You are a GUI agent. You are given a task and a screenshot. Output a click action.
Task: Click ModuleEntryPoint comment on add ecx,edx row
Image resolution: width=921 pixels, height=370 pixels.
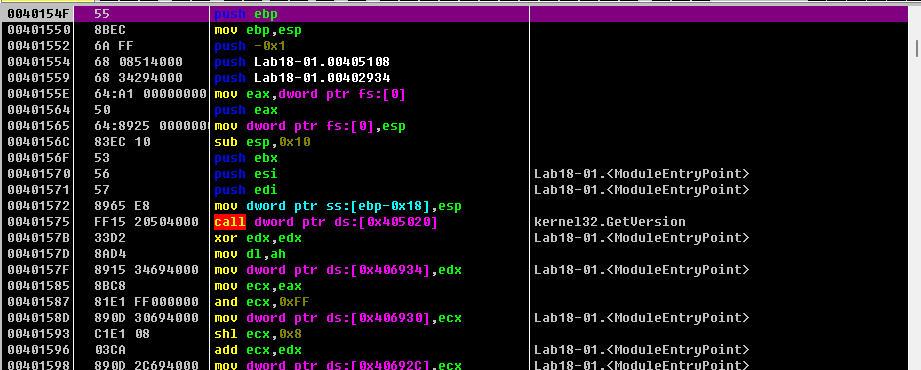click(641, 350)
